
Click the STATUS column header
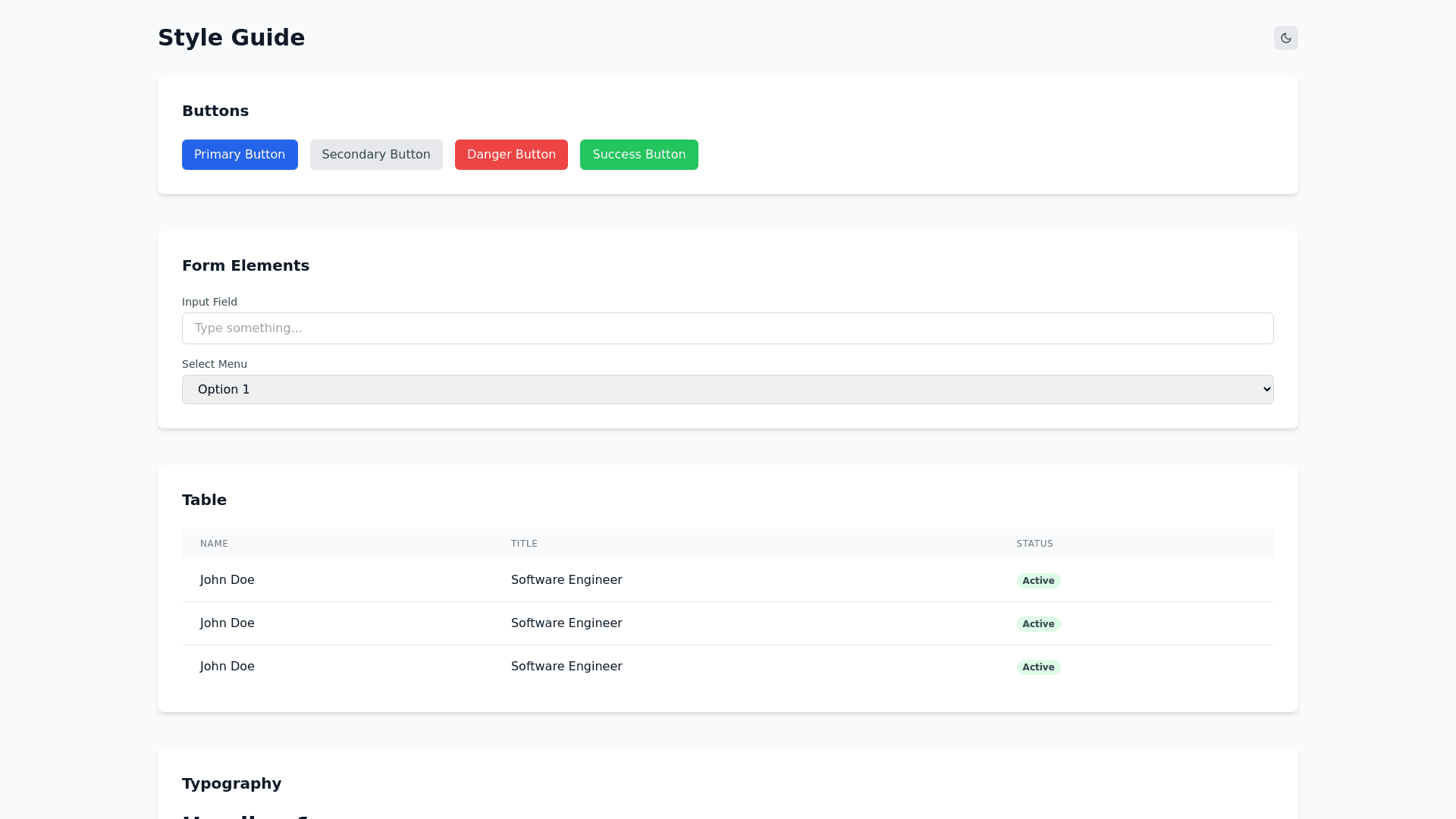point(1034,544)
